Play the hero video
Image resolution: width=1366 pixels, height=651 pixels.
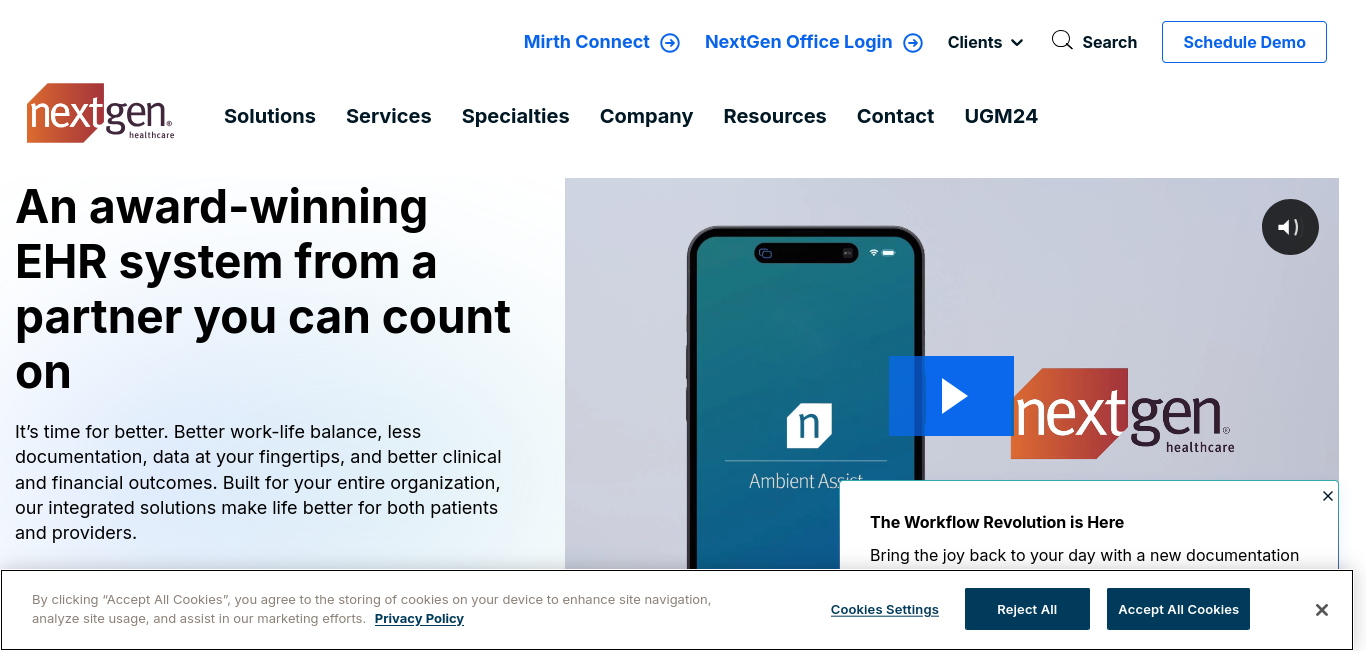click(951, 396)
